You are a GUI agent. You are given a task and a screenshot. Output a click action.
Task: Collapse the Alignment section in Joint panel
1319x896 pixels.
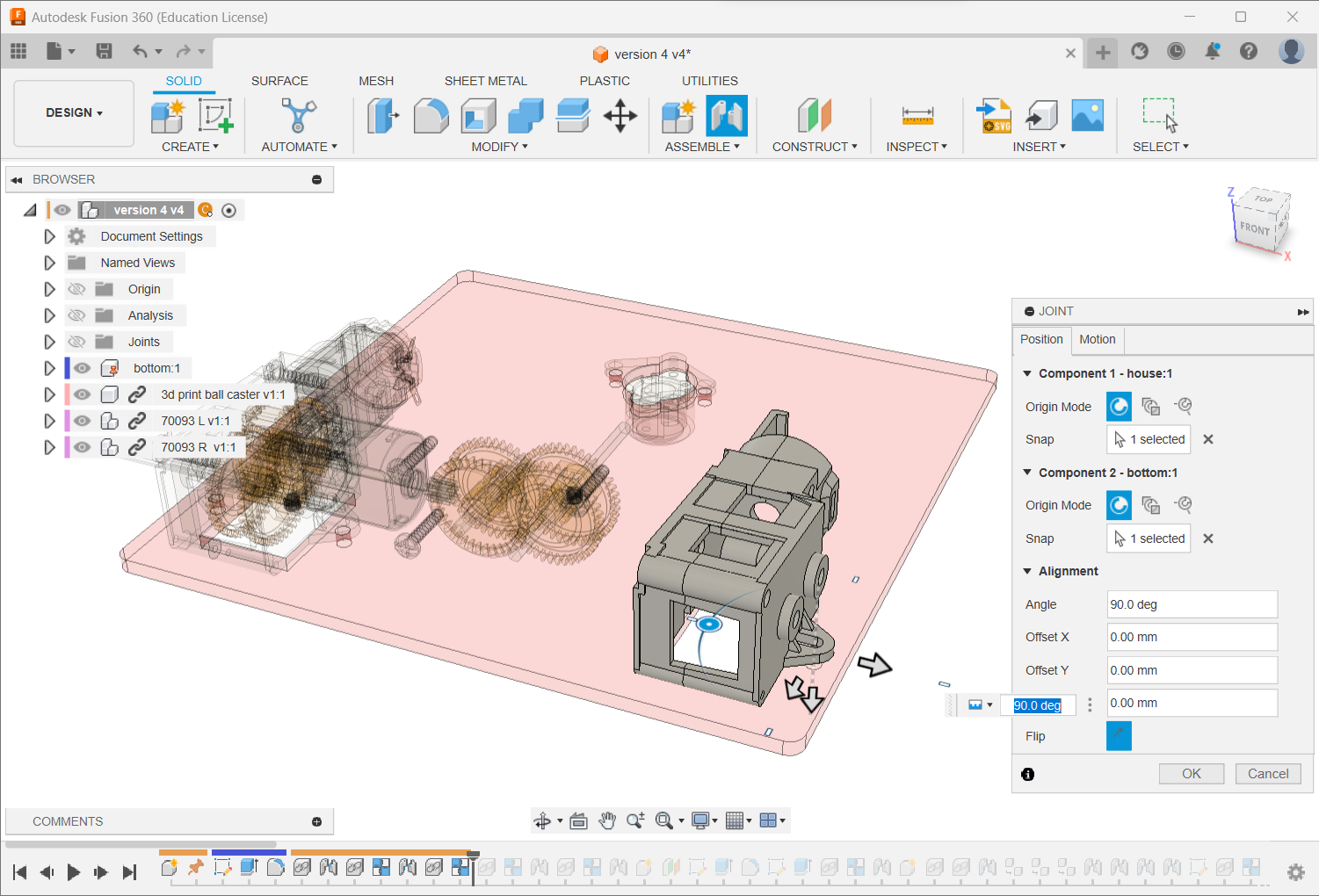pyautogui.click(x=1027, y=571)
